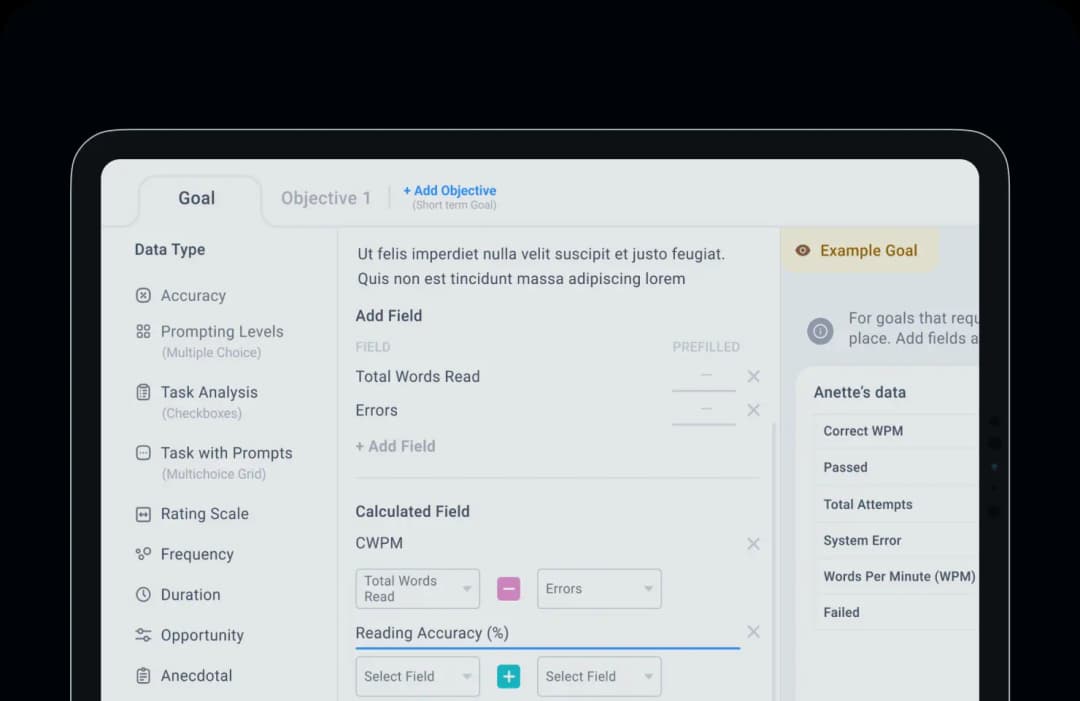Open the Errors field dropdown

click(599, 589)
